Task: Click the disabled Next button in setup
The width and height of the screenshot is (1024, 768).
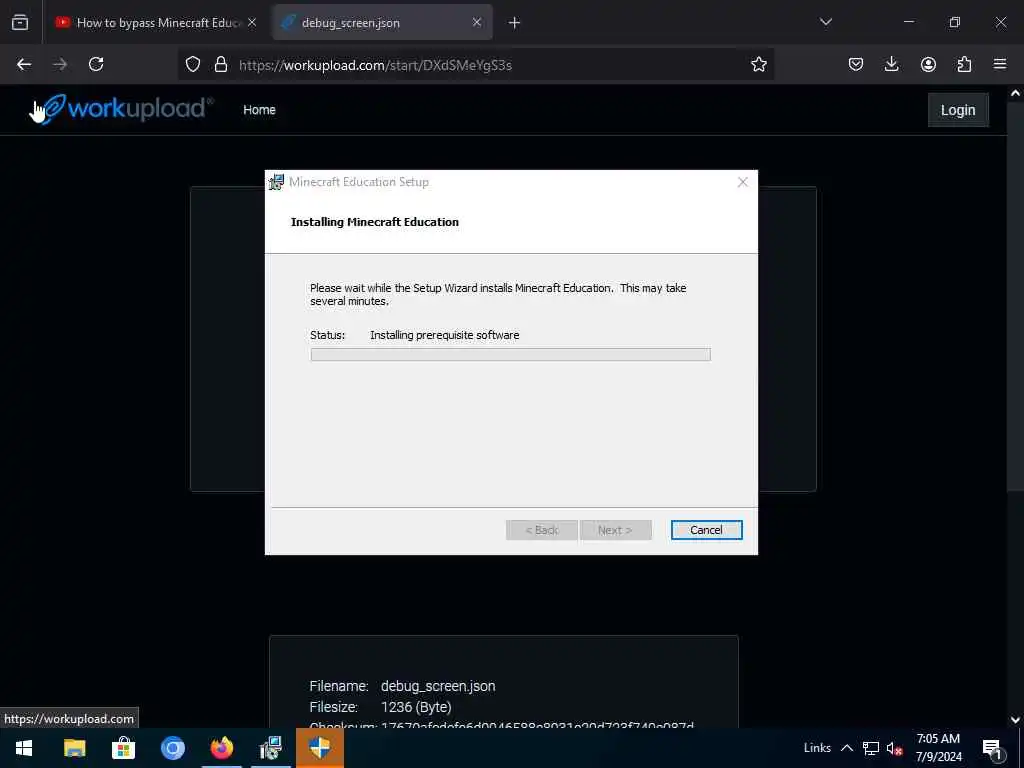Action: coord(615,530)
